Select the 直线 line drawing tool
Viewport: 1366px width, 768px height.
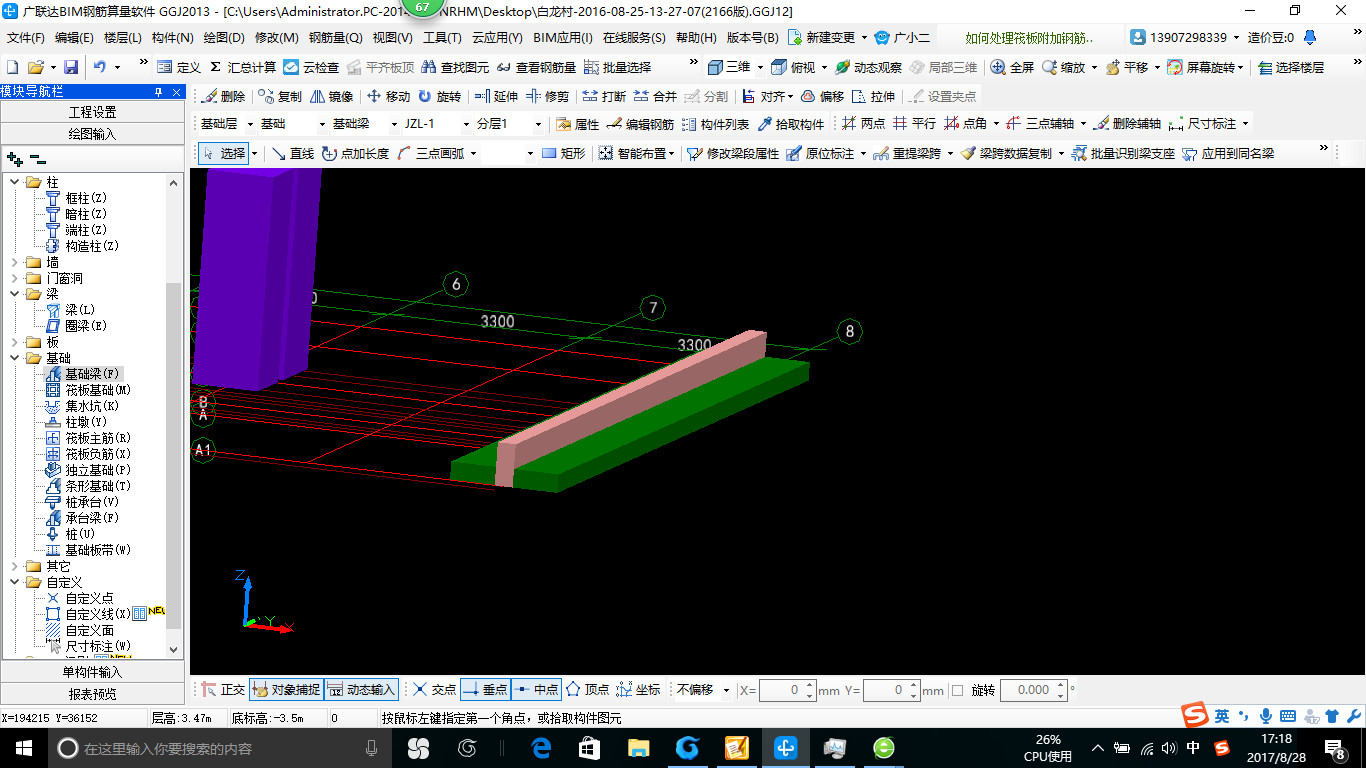point(292,154)
